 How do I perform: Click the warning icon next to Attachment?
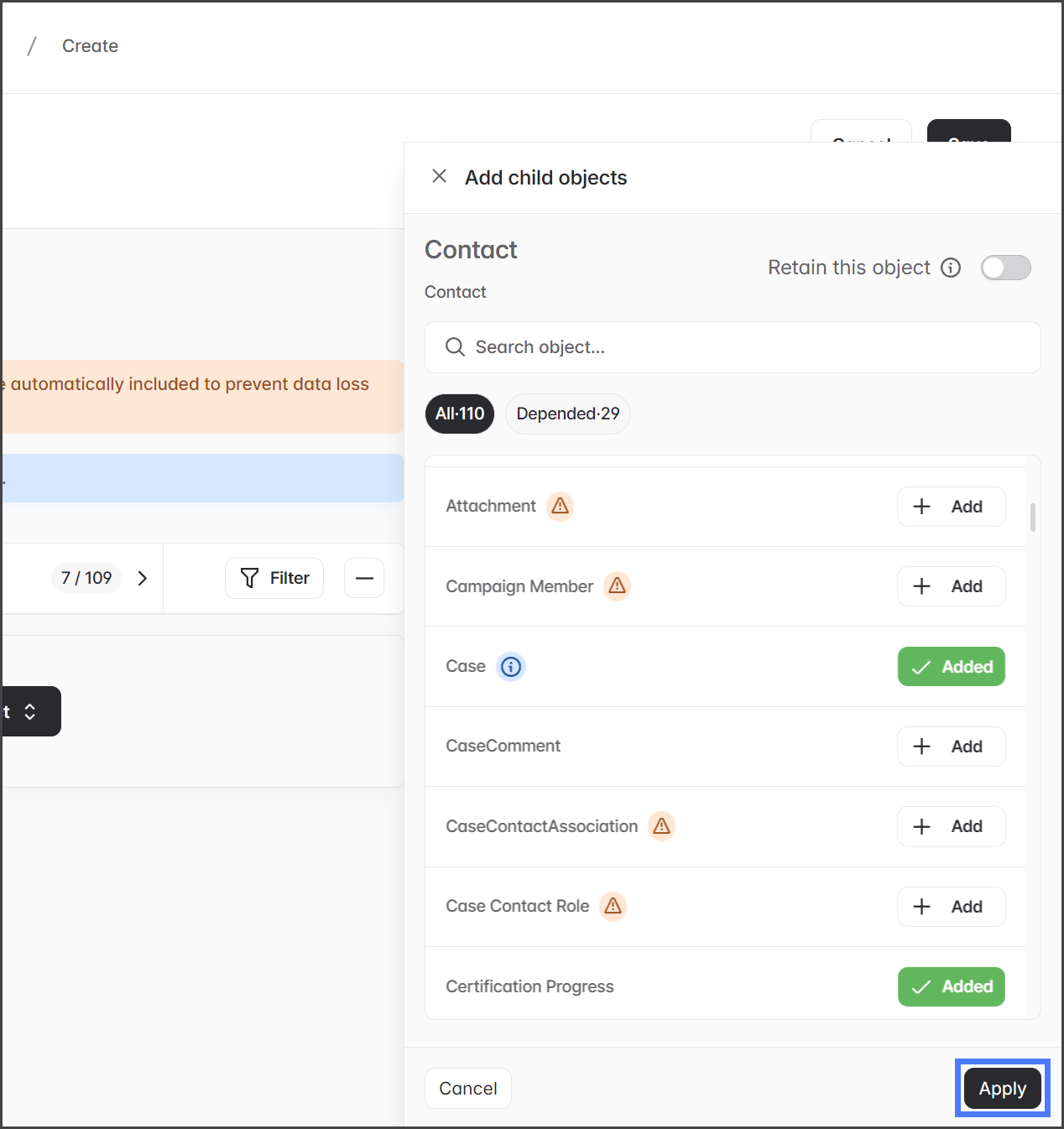(x=560, y=506)
